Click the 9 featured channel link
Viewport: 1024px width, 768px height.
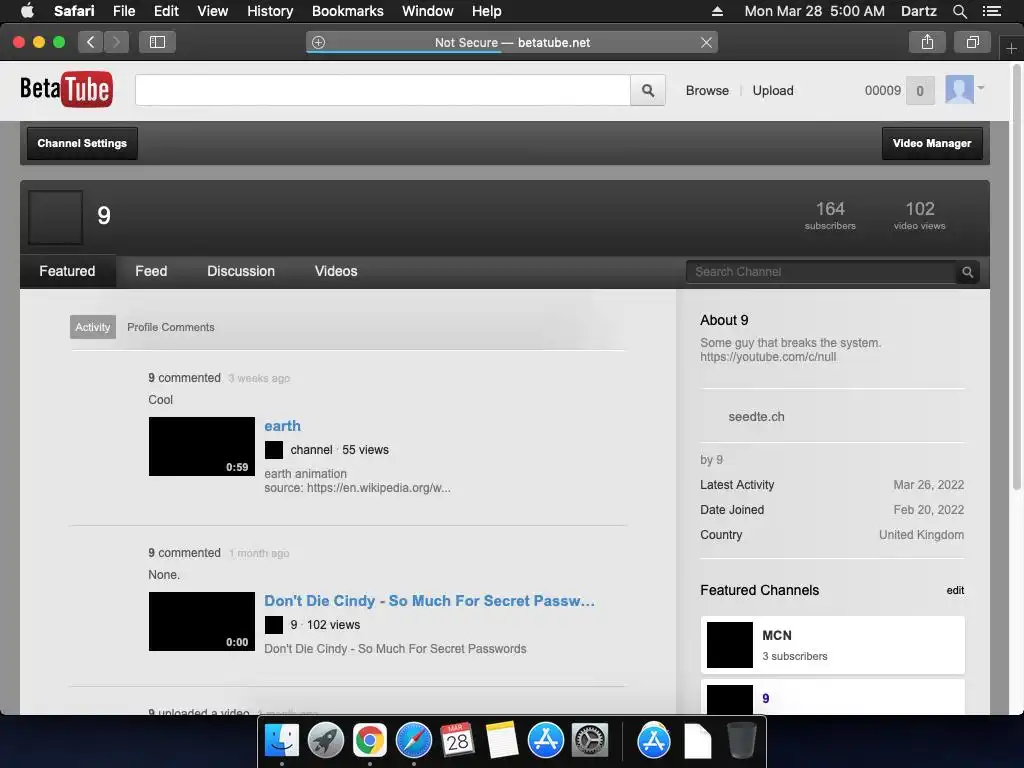pos(765,698)
